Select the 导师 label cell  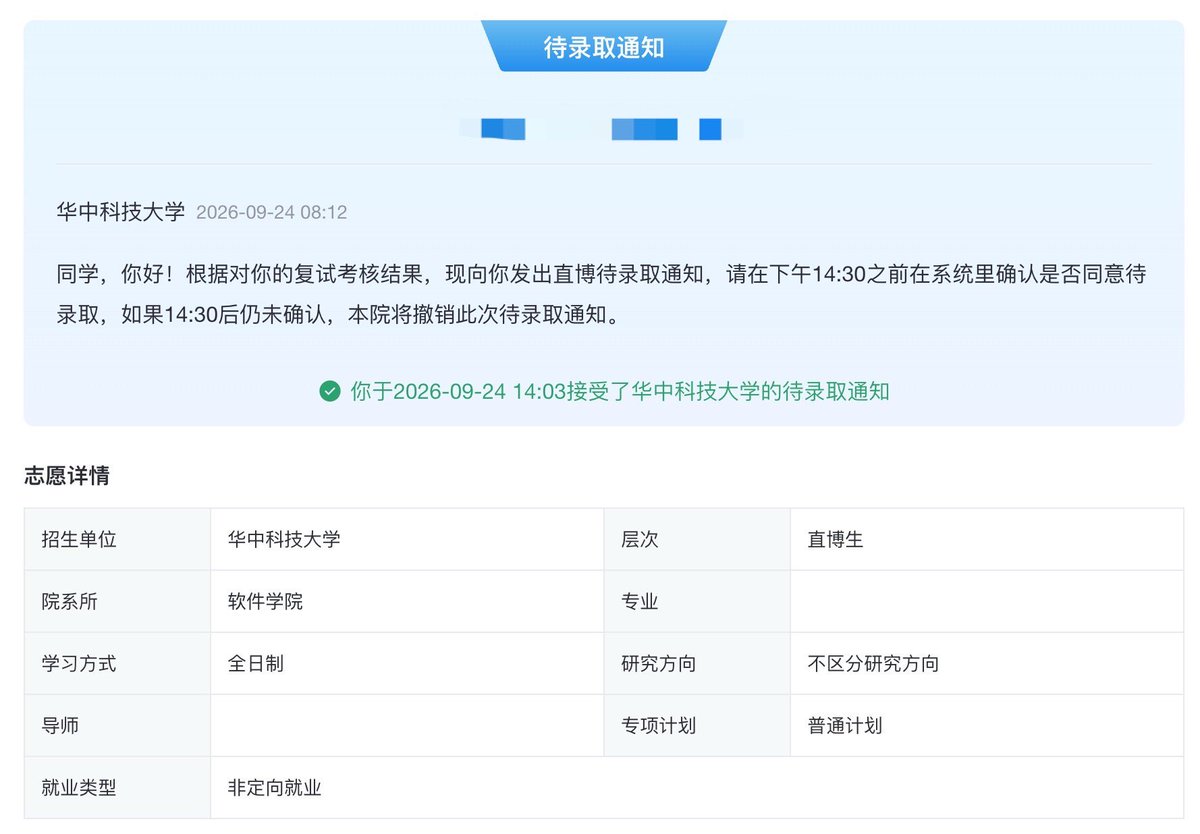pos(117,726)
